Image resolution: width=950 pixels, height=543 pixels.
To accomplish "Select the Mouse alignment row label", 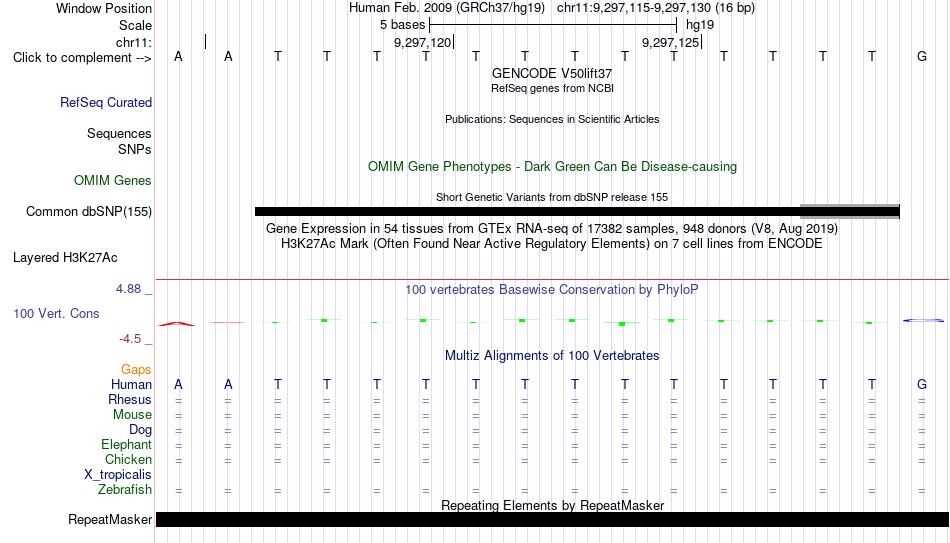I will pyautogui.click(x=132, y=415).
